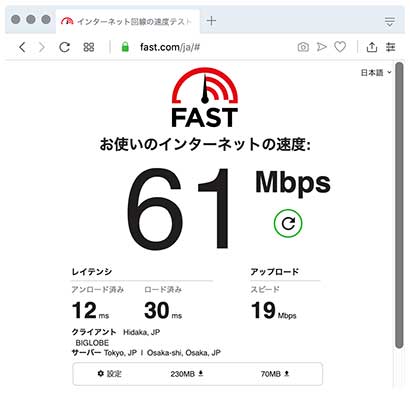Click the green padlock security icon
Screen dimensions: 410x393
tap(125, 47)
